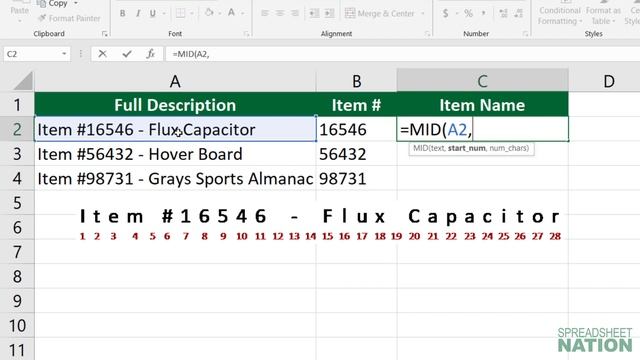640x360 pixels.
Task: Click the Fill Color paint bucket icon
Action: 209,13
